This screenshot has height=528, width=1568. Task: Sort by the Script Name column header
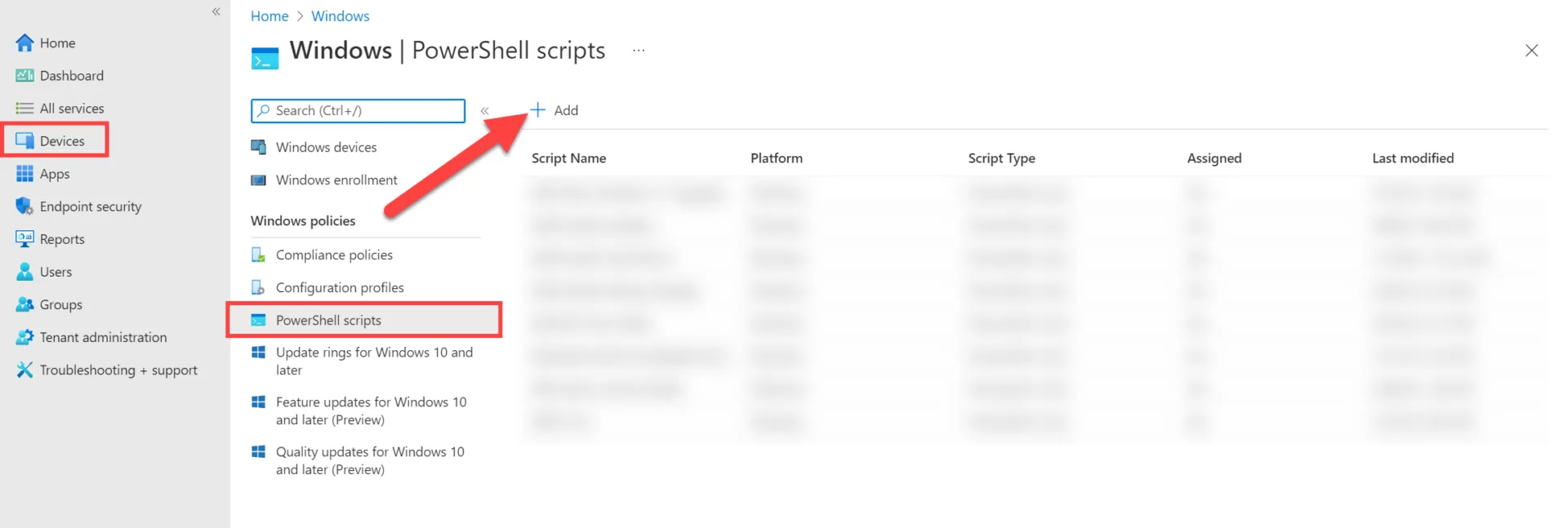coord(568,158)
